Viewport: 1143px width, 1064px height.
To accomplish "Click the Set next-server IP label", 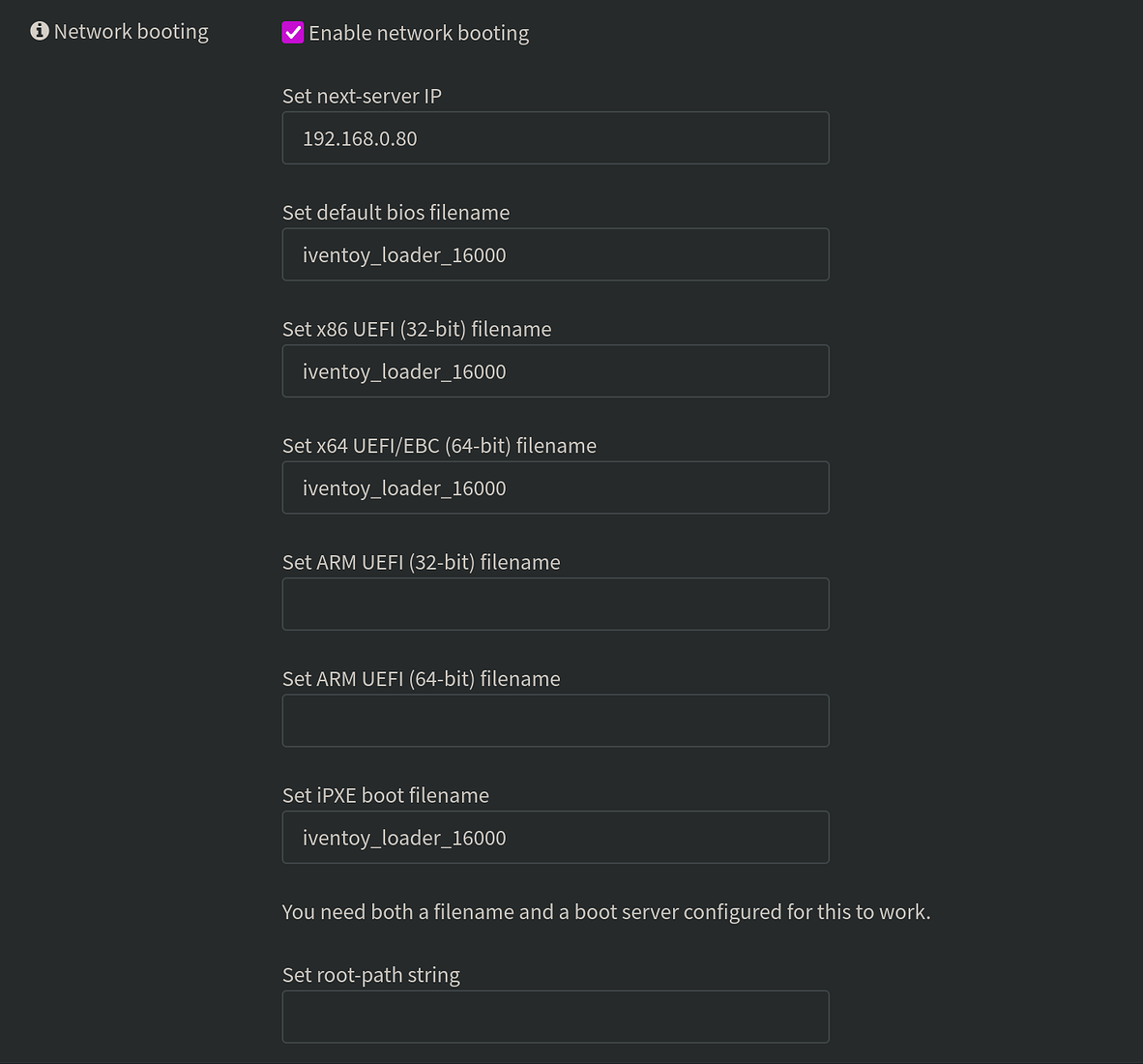I will (362, 96).
